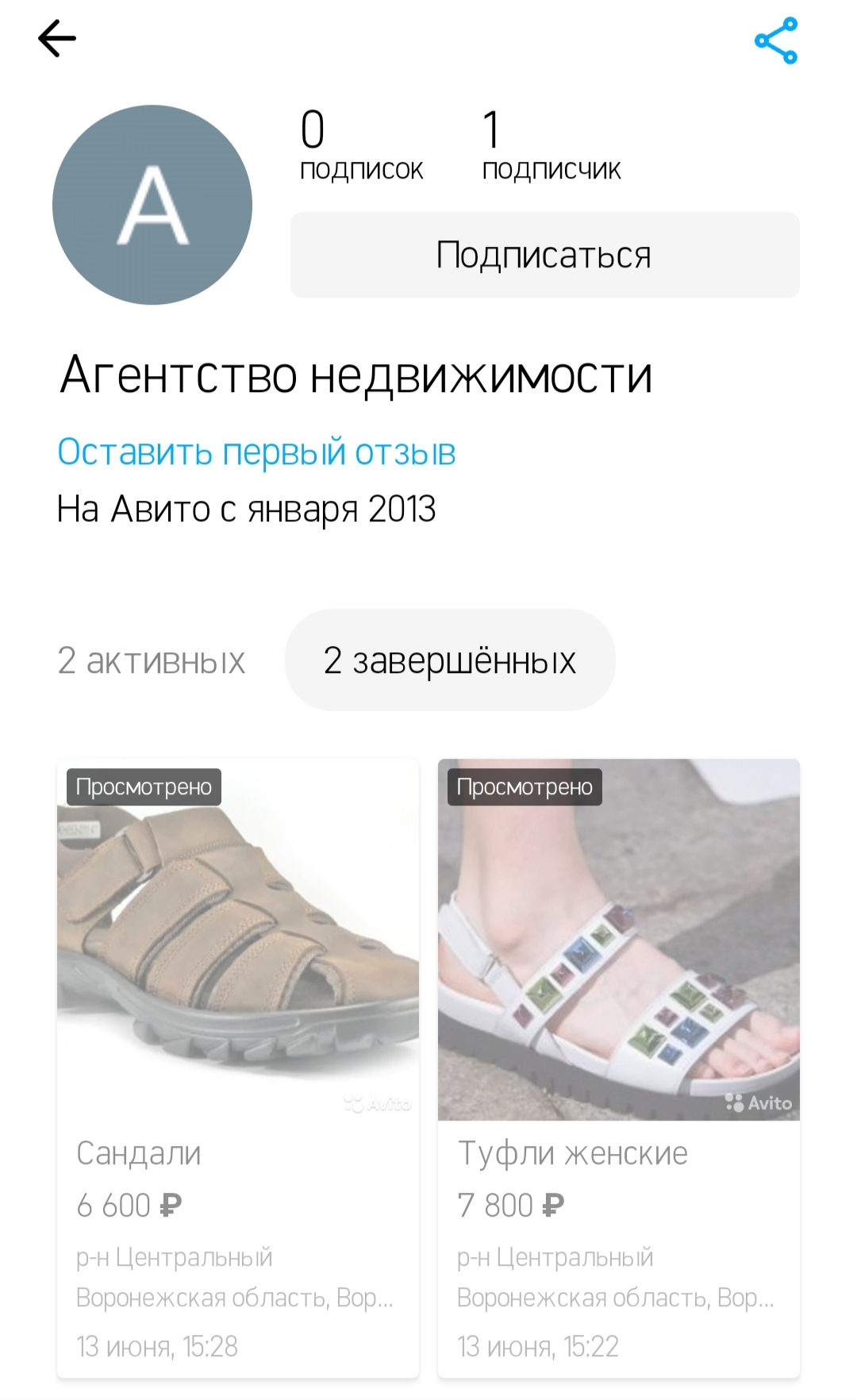Tap the profile avatar with letter A
Viewport: 857px width, 1400px height.
pos(152,205)
